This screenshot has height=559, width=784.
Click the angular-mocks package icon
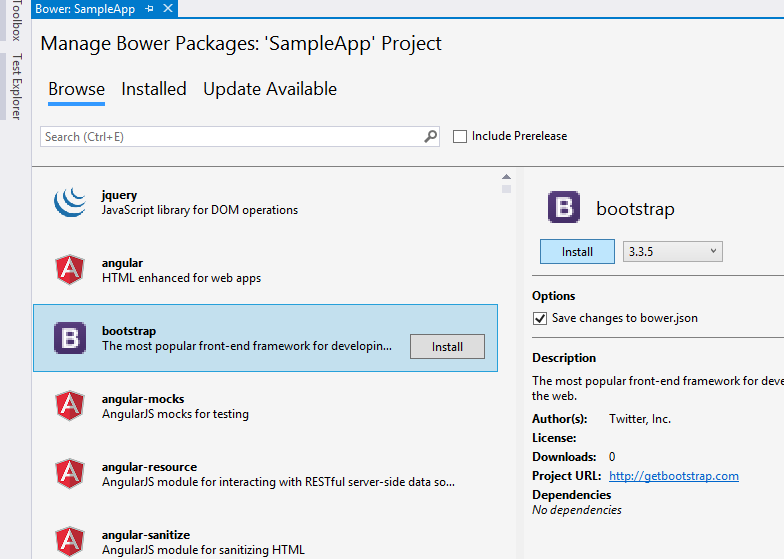coord(70,406)
